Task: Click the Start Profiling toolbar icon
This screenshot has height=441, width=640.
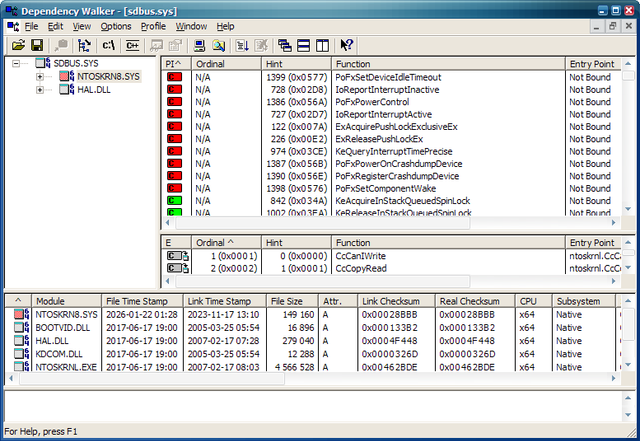Action: click(x=242, y=45)
